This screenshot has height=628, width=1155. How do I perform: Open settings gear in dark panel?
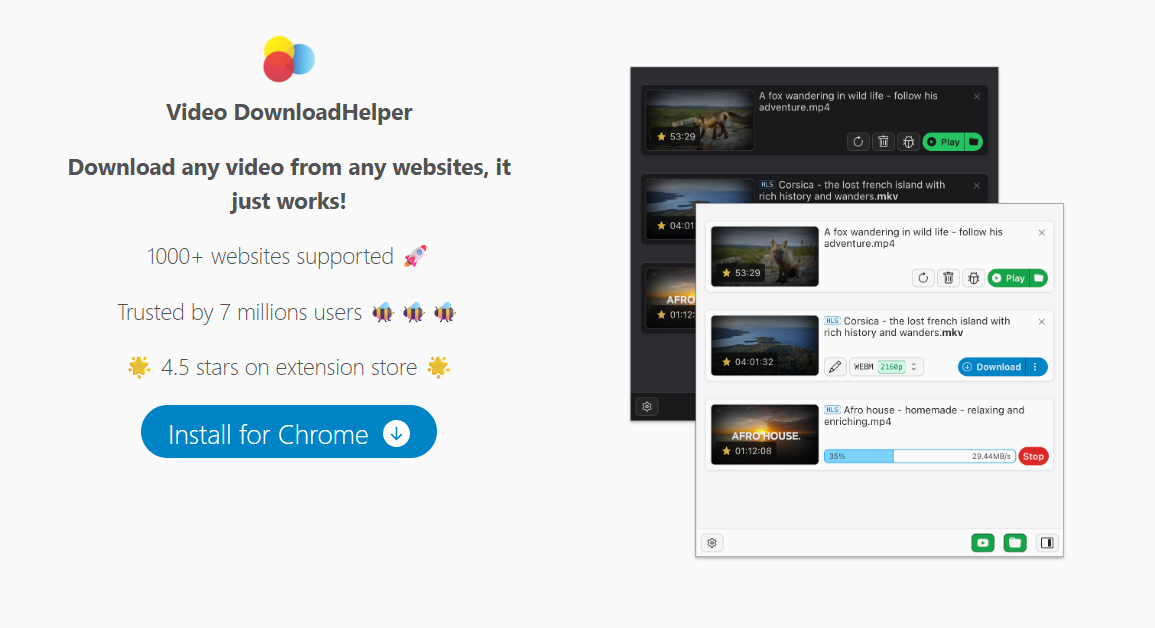tap(647, 406)
